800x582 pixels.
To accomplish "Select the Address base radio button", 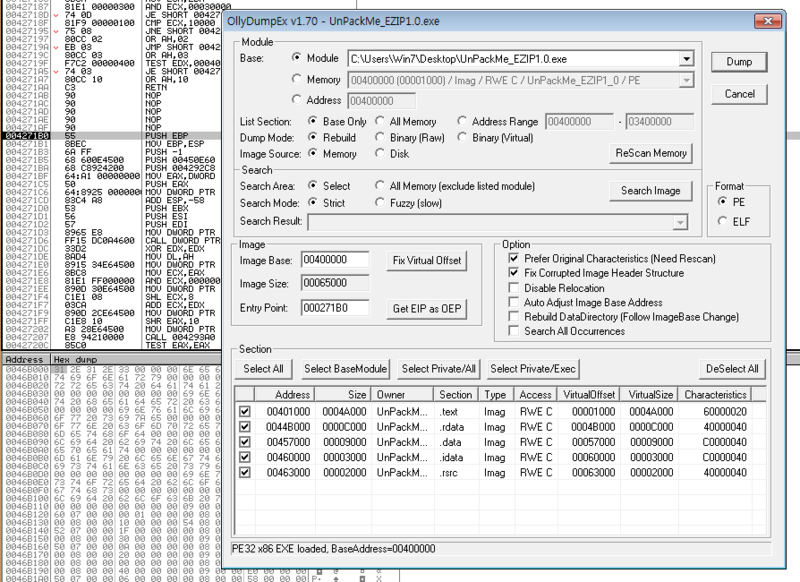I will (296, 100).
